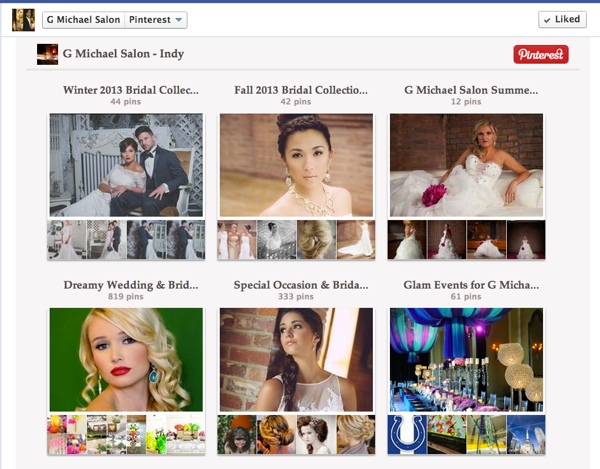Open the G Michael Salon - Indy profile picture
This screenshot has width=600, height=469.
tap(47, 54)
